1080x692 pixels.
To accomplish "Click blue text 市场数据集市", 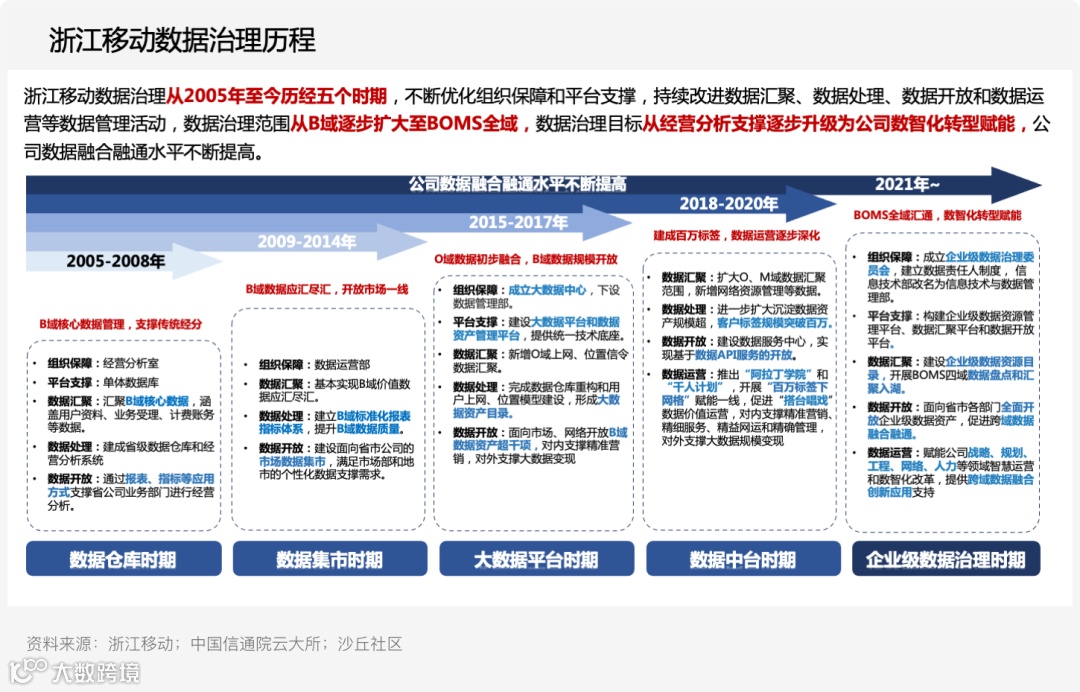I will point(292,461).
